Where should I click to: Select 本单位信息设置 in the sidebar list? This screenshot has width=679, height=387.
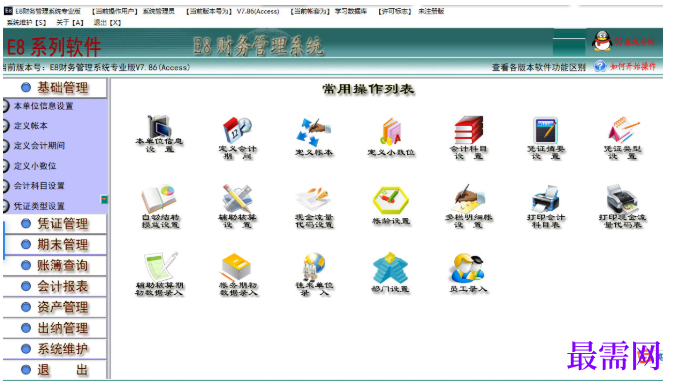pyautogui.click(x=43, y=106)
